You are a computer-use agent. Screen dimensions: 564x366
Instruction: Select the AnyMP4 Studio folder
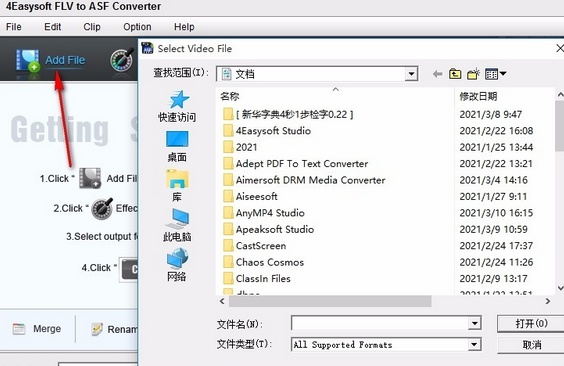[264, 213]
